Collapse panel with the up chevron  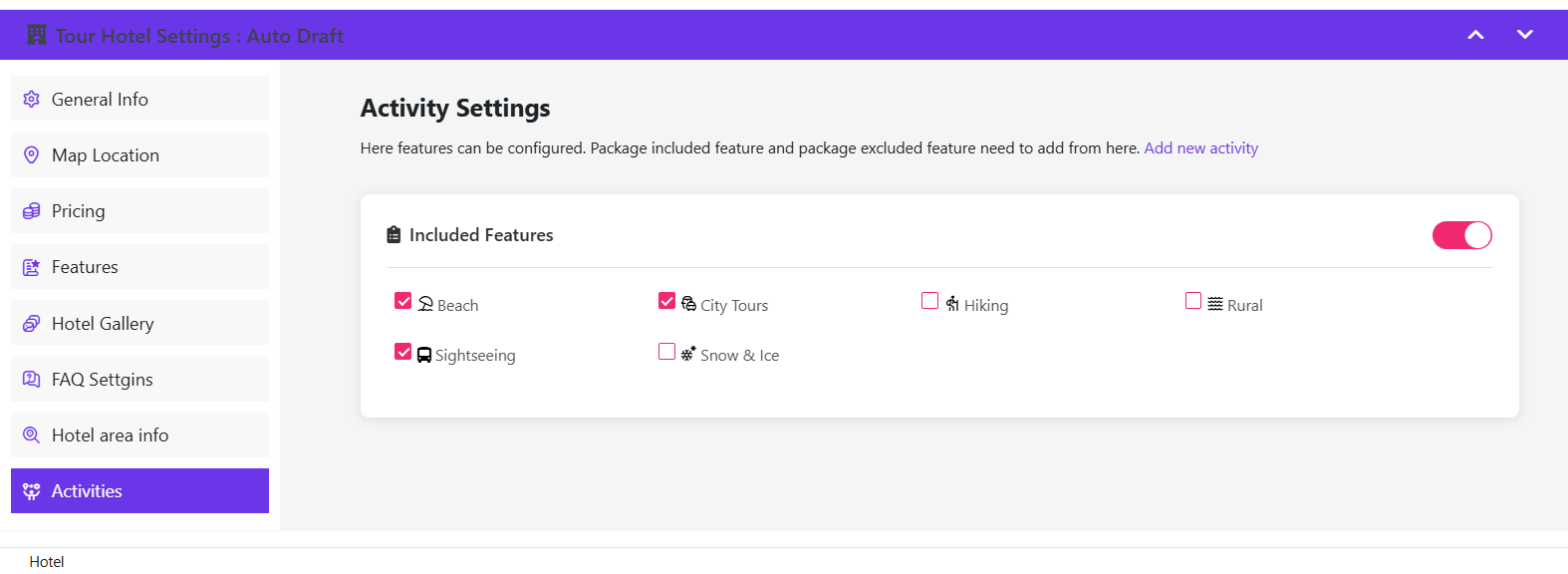[1476, 35]
